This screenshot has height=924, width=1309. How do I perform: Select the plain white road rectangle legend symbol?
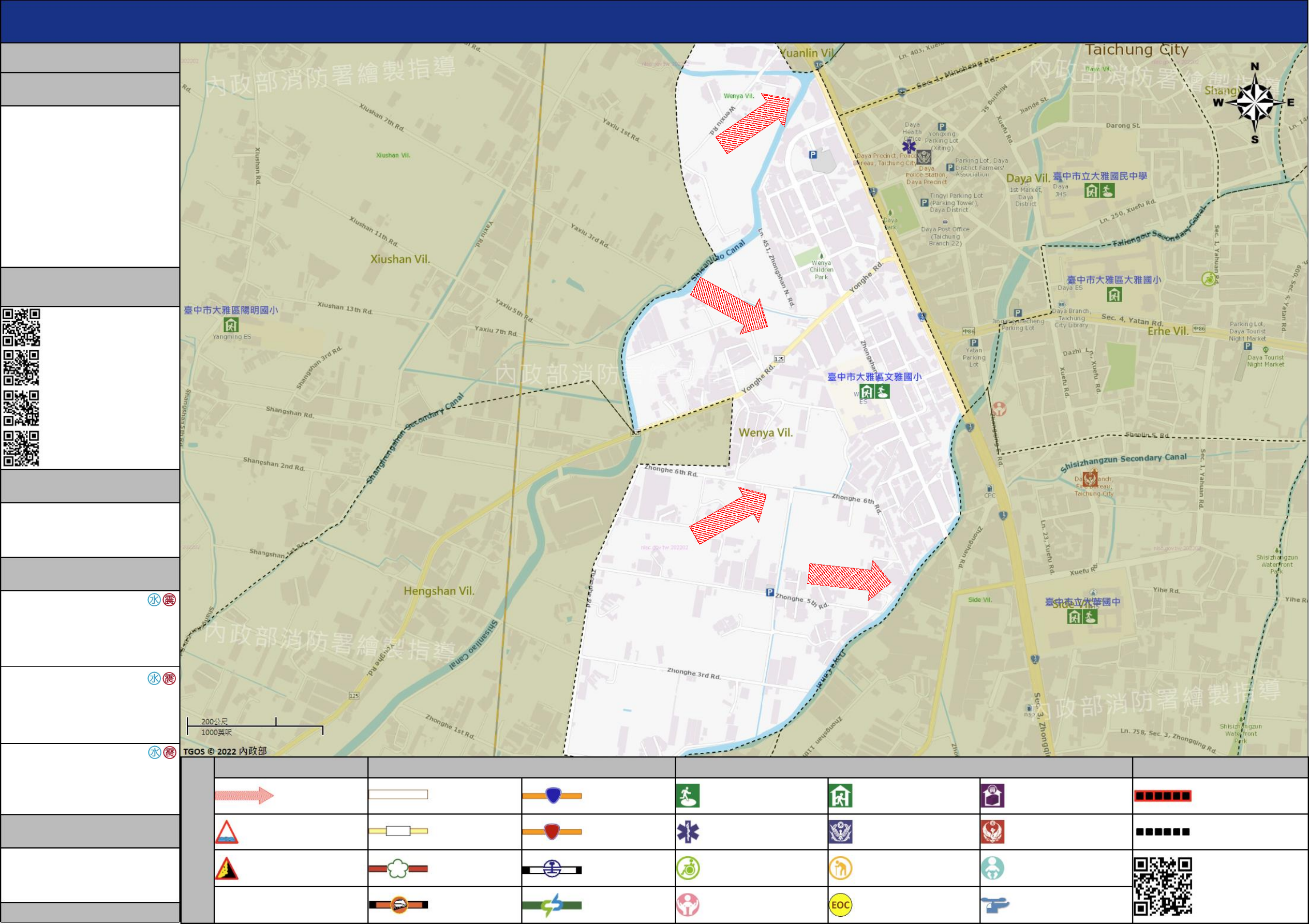pos(398,795)
